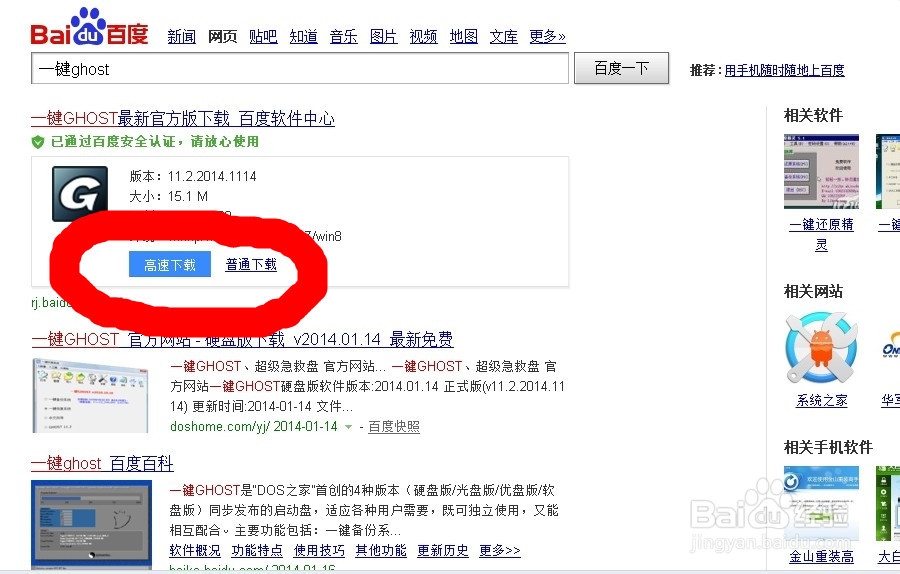Go to the 贴吧 tab
This screenshot has width=900, height=574.
coord(263,37)
